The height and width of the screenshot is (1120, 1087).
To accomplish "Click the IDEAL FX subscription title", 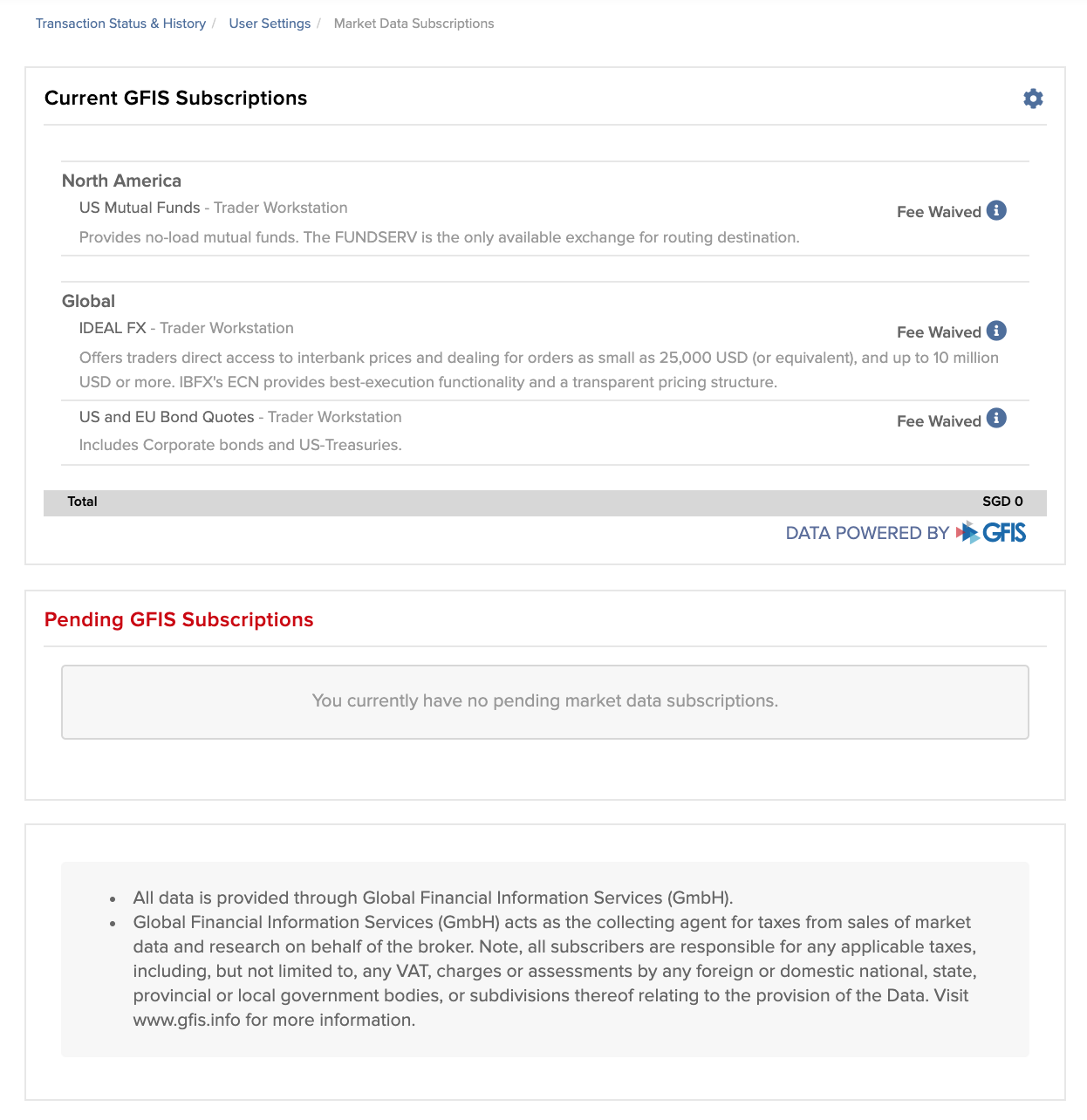I will (x=113, y=328).
